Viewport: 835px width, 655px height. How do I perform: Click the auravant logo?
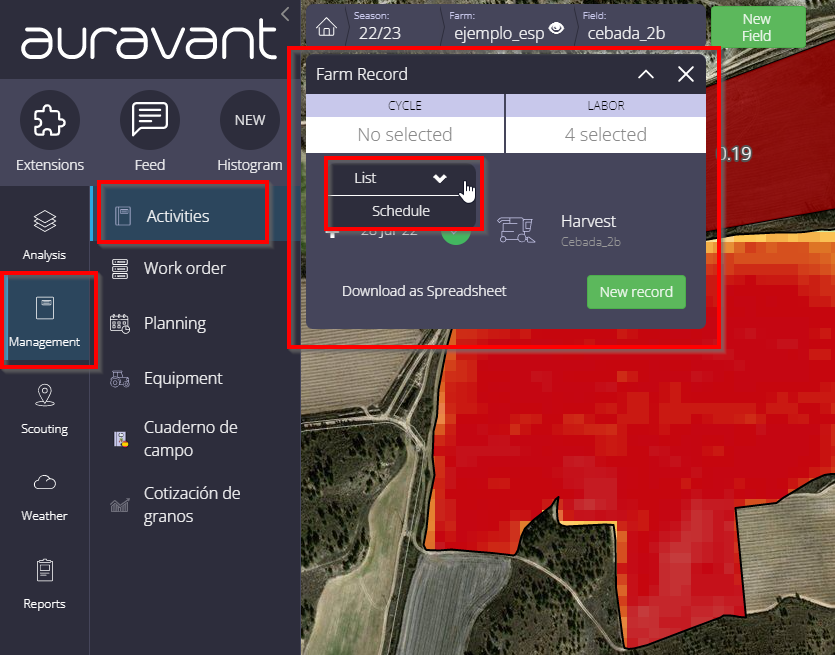pyautogui.click(x=149, y=39)
